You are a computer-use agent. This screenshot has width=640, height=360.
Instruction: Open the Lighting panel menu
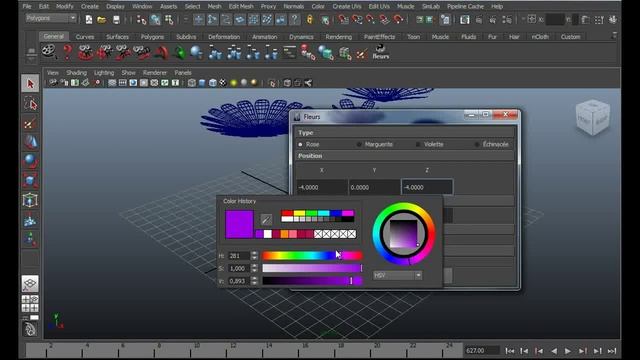[x=104, y=73]
